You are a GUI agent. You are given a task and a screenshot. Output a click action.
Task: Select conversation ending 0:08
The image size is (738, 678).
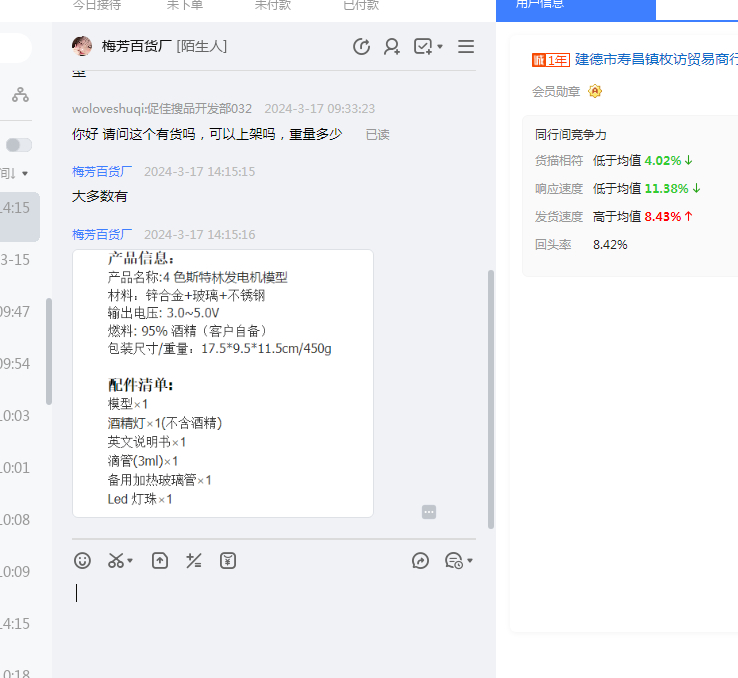click(x=20, y=519)
